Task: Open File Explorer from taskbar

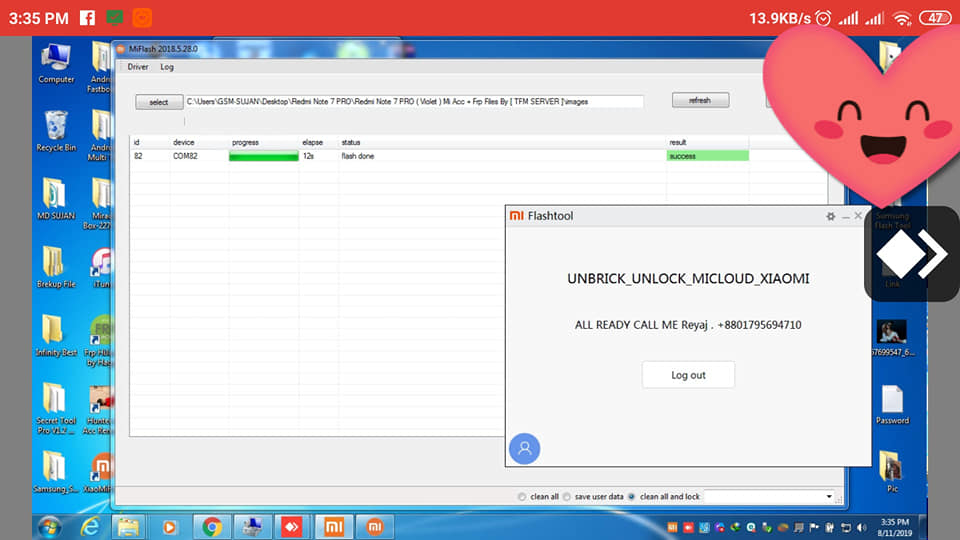Action: coord(128,527)
